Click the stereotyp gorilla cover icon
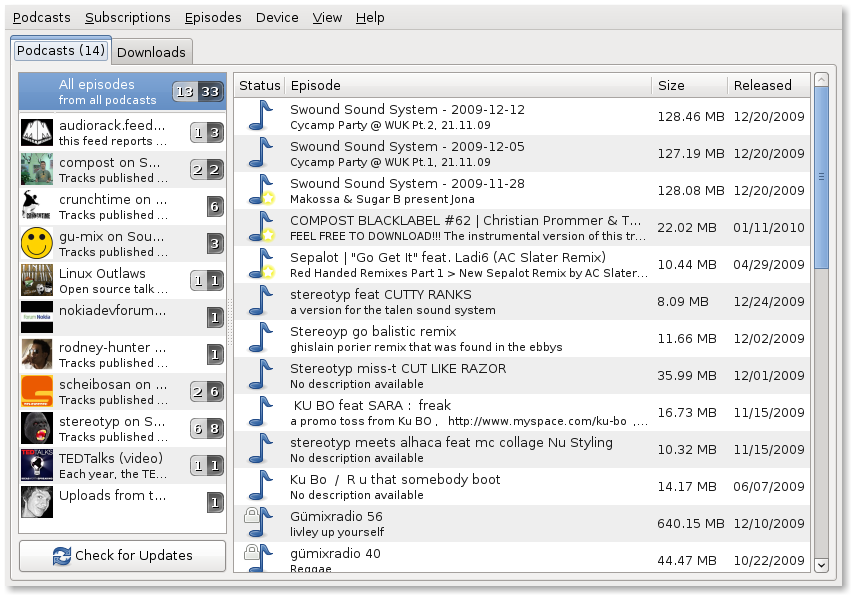Viewport: 851px width, 595px height. tap(37, 428)
